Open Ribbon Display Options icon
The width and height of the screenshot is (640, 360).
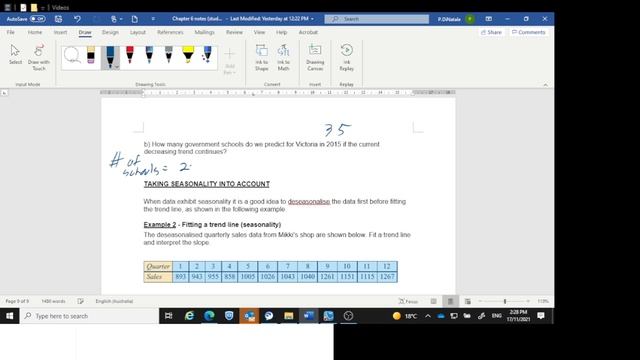(x=488, y=19)
